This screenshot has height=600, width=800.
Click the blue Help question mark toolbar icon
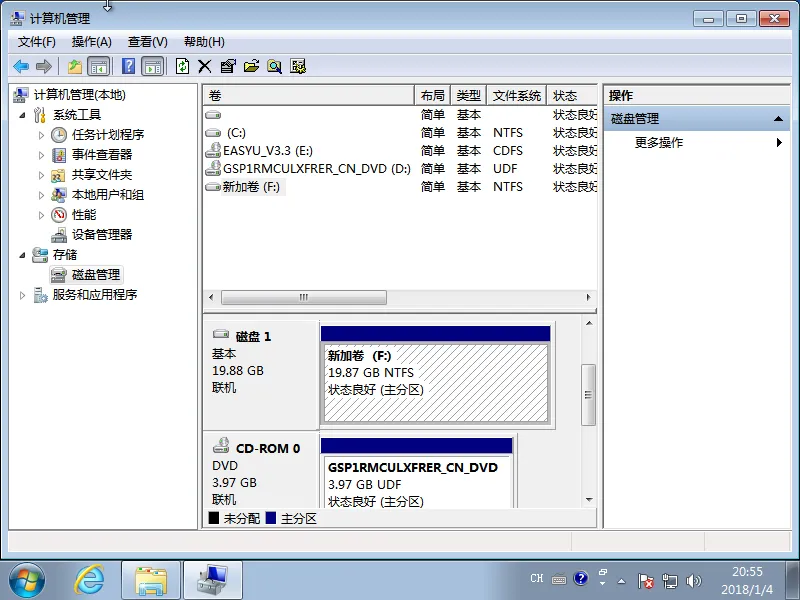tap(129, 66)
